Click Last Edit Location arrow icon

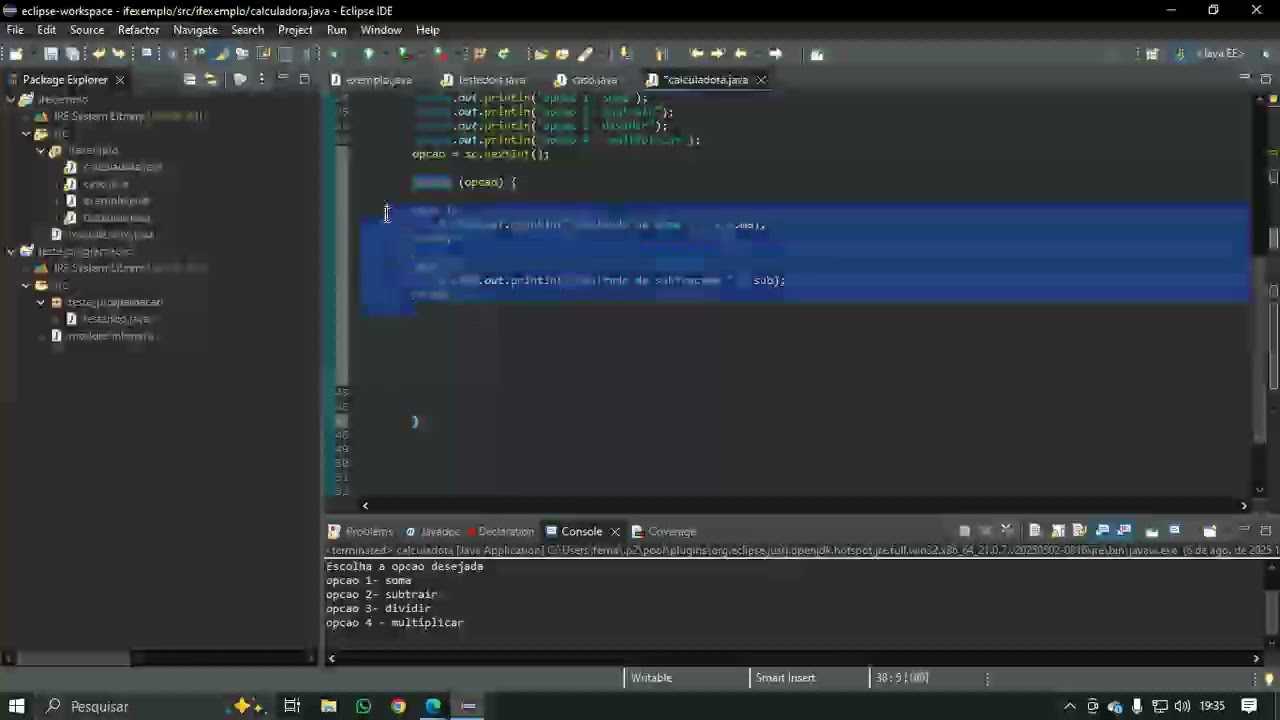[x=697, y=54]
